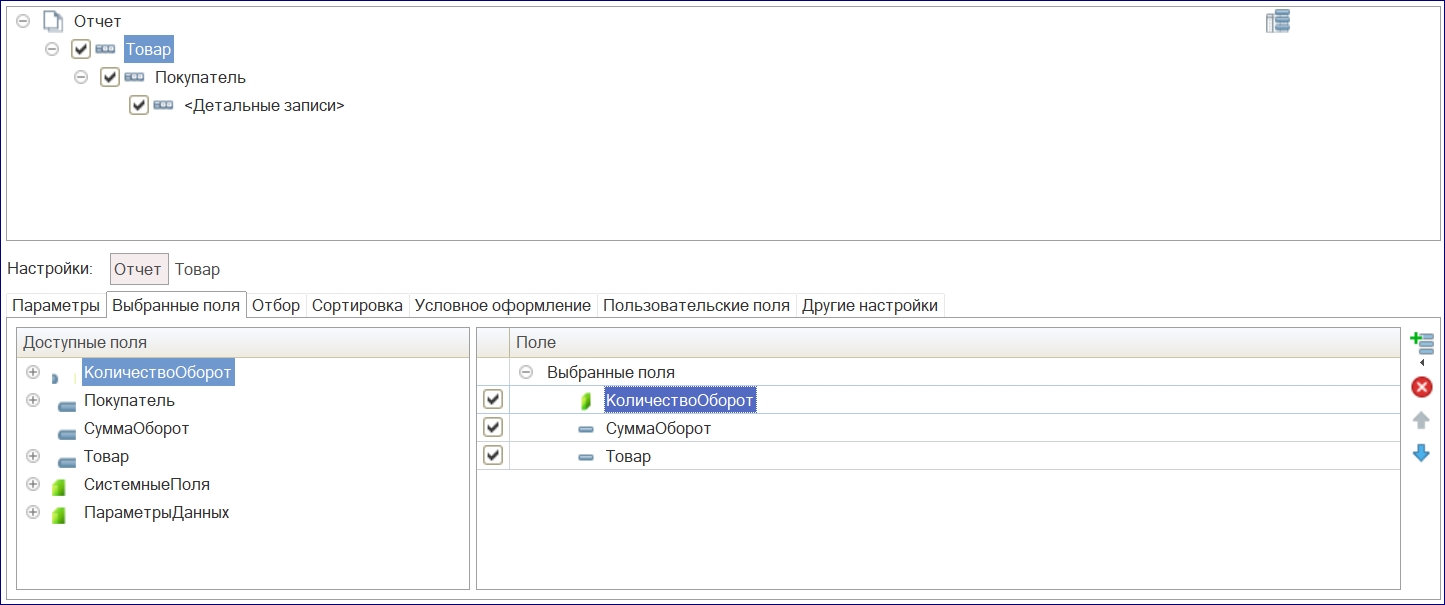Expand available field КоличествоОборот
Screen dimensions: 1445x605
[x=33, y=372]
